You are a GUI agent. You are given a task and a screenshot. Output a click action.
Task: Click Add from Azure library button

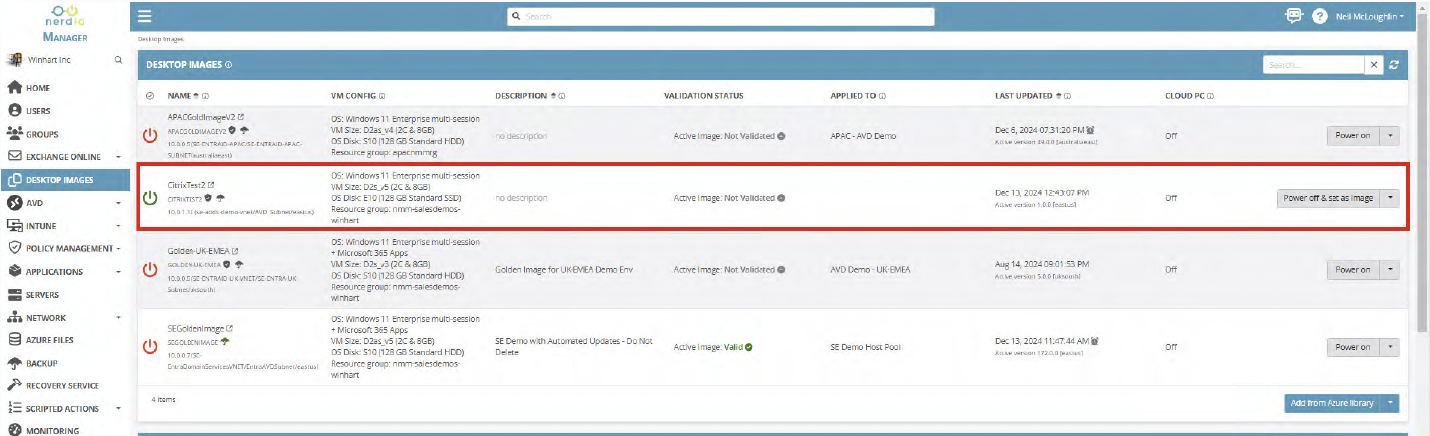[1333, 403]
